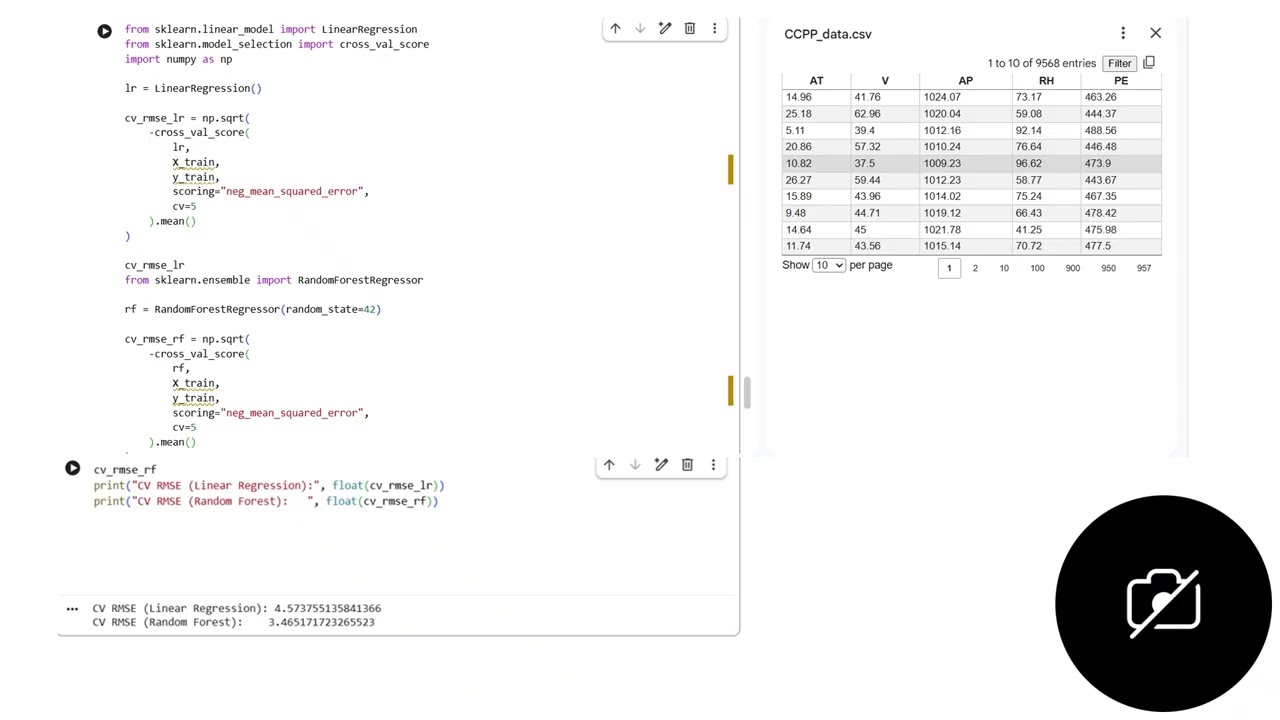Click the CCPP_data.csv file title
The image size is (1280, 720).
pyautogui.click(x=828, y=34)
